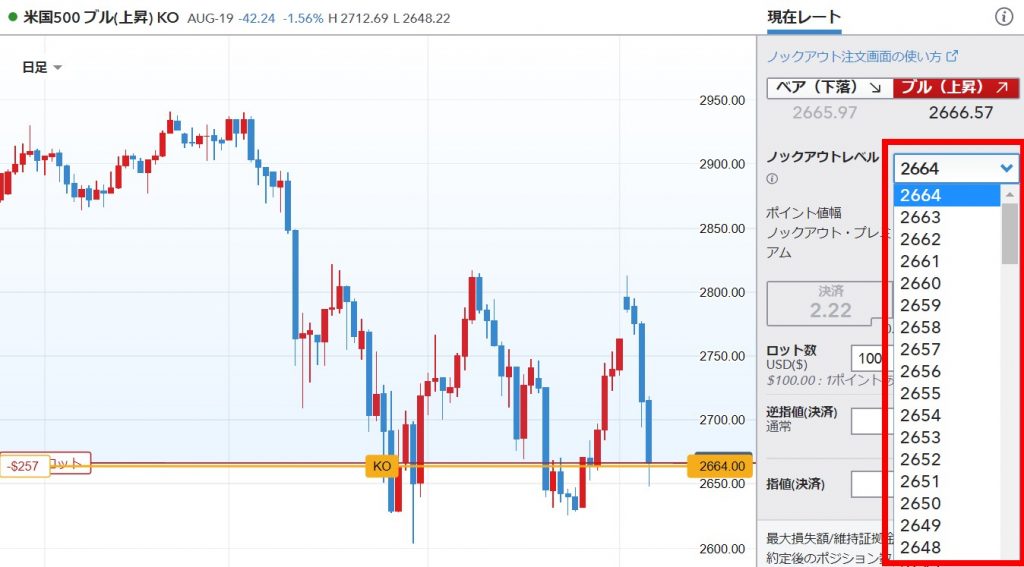
Task: Select ブル（上昇） direction toggle
Action: click(x=952, y=88)
